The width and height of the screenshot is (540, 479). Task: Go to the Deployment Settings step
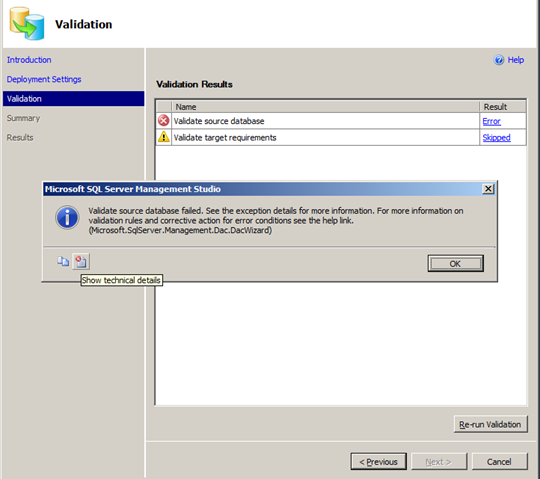[x=44, y=80]
